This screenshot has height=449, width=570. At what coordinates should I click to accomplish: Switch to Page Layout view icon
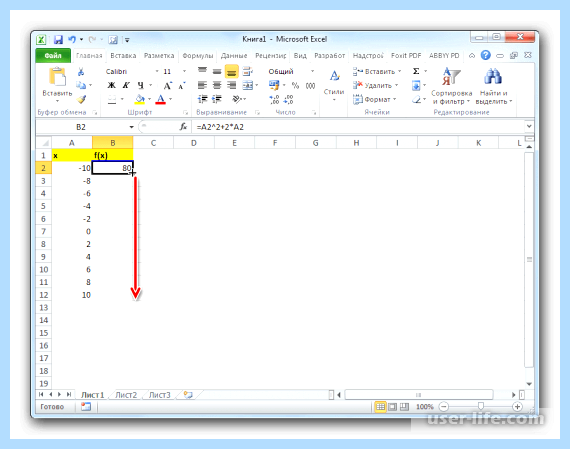392,406
